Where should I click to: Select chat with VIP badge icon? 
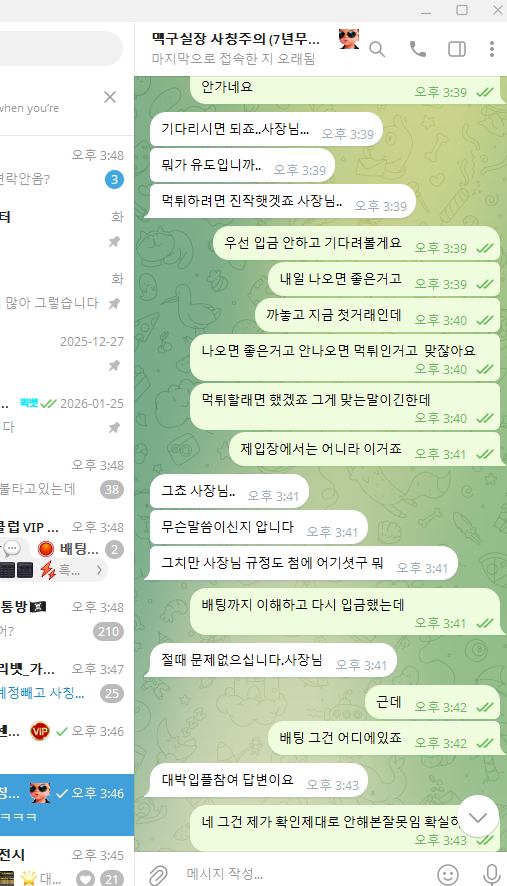coord(67,742)
